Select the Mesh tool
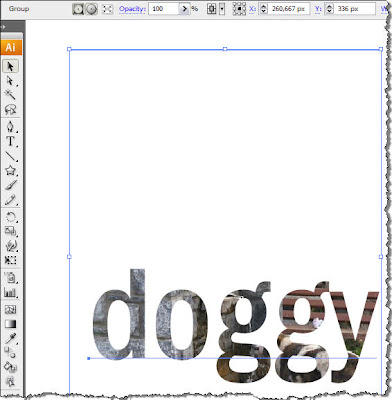392x400 pixels. coord(10,310)
